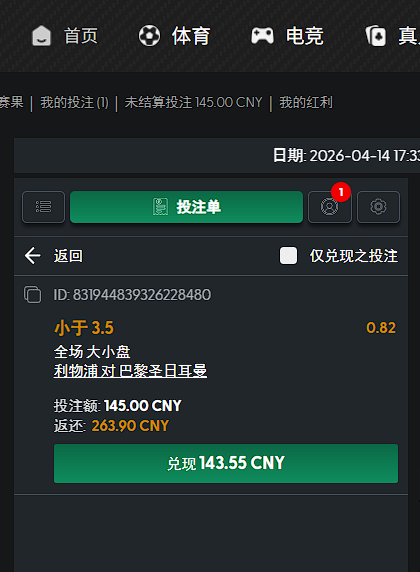Screen dimensions: 420x572
Task: Go to the 首页 menu label
Action: pos(81,36)
